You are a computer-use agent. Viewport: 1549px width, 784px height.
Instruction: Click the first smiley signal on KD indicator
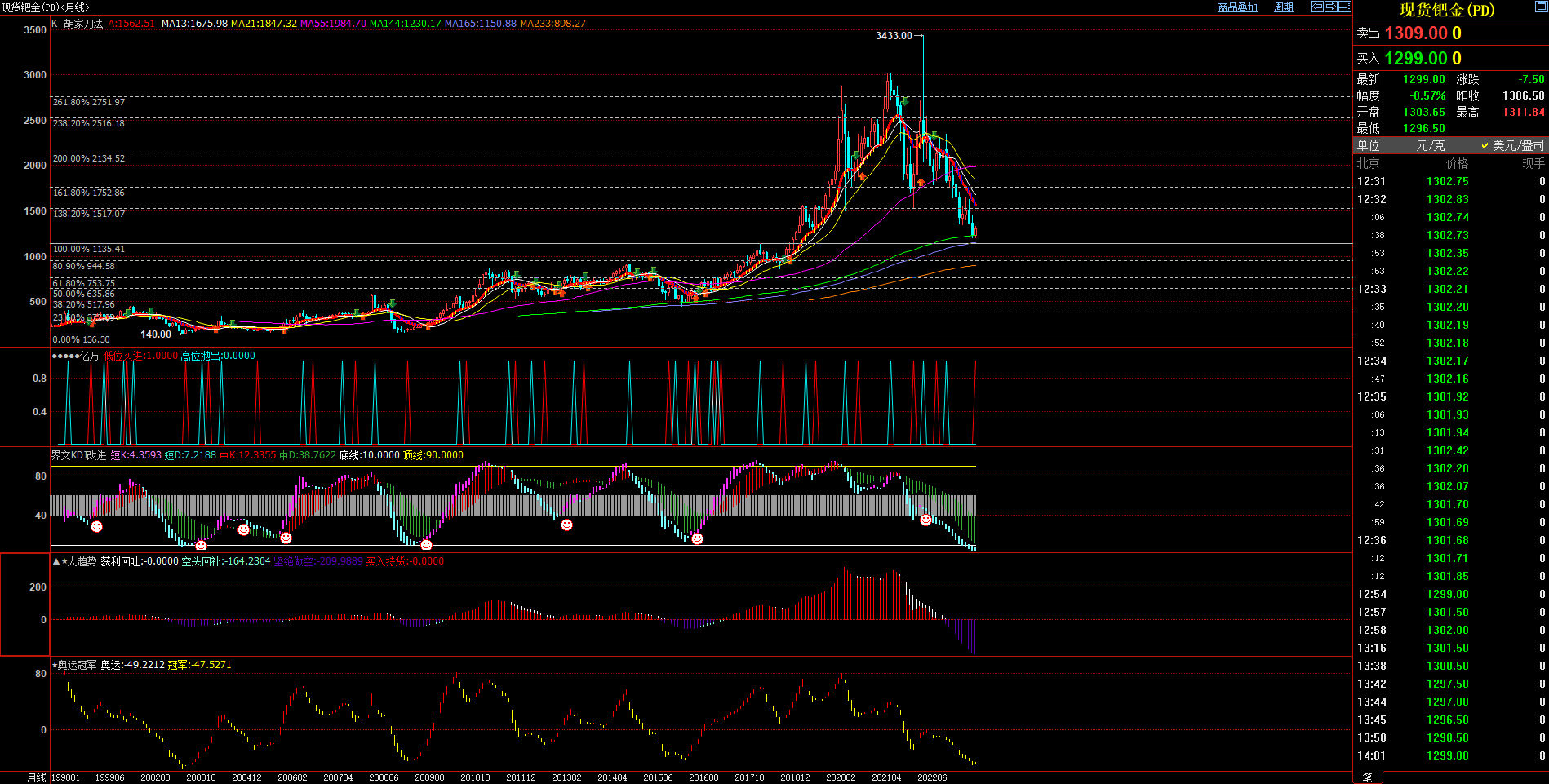click(x=96, y=527)
